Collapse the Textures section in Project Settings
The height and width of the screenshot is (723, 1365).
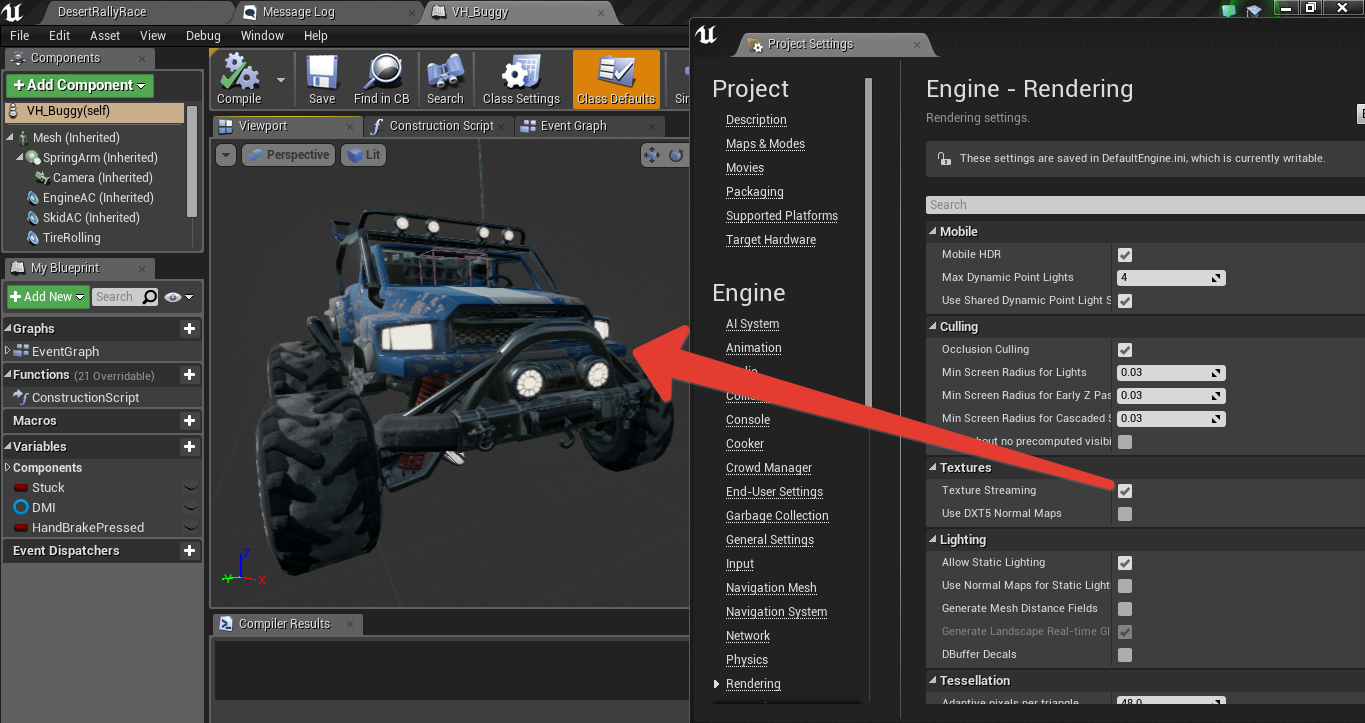point(933,468)
